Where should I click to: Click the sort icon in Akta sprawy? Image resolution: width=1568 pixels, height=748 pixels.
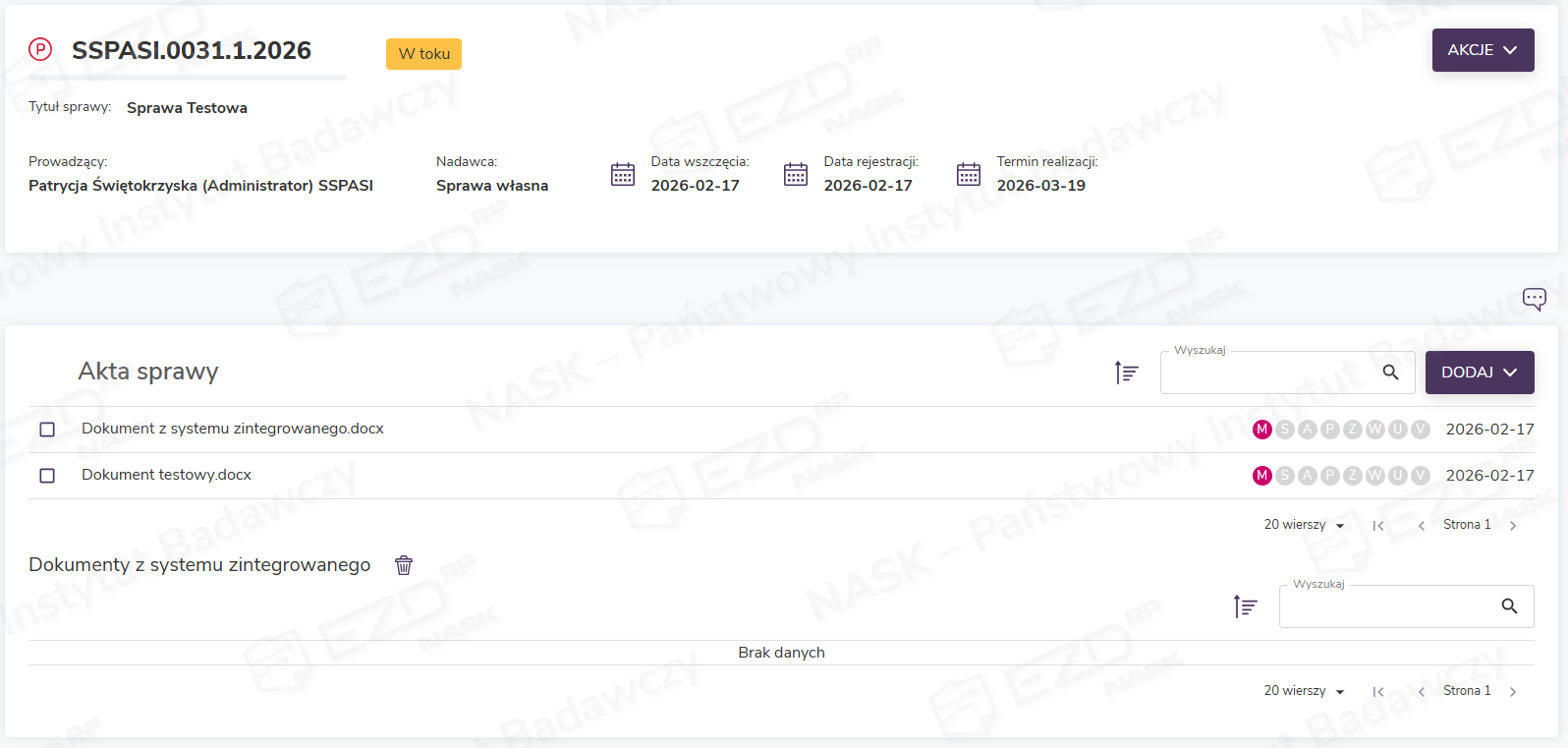point(1127,373)
